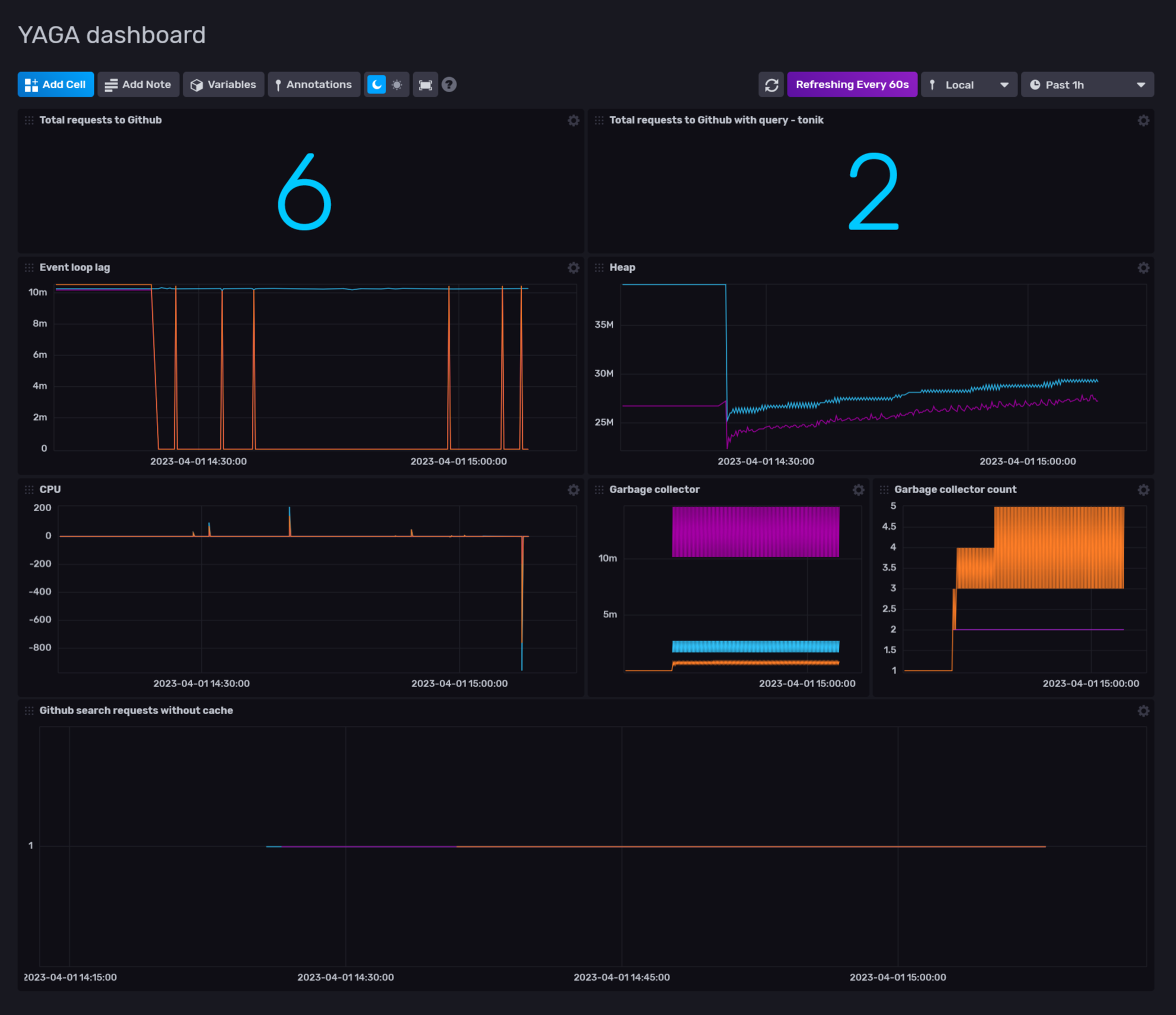Switch to light mode sun toggle
The width and height of the screenshot is (1176, 1015).
click(397, 84)
